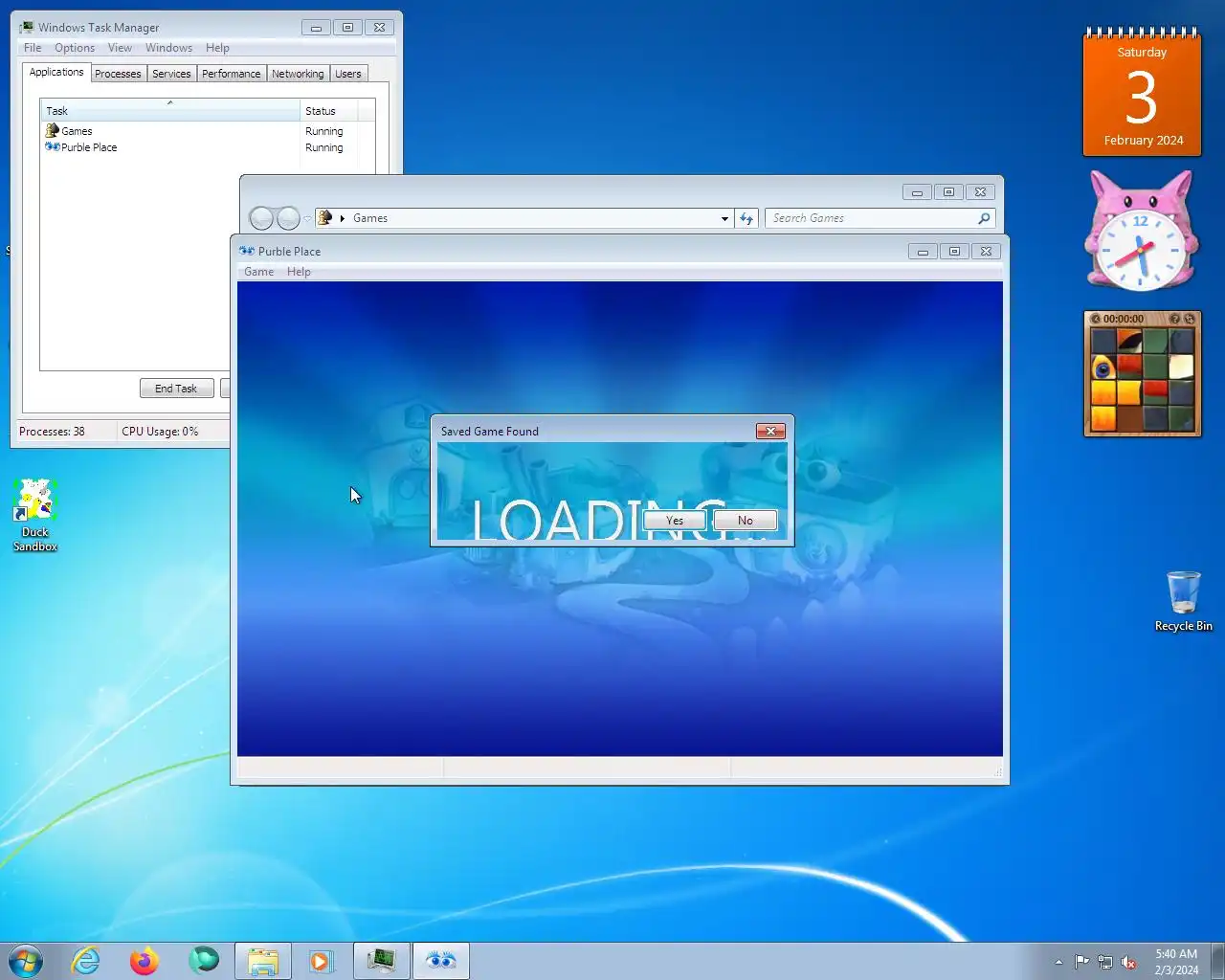Select the Duck Sandbox desktop shortcut

coord(35,516)
